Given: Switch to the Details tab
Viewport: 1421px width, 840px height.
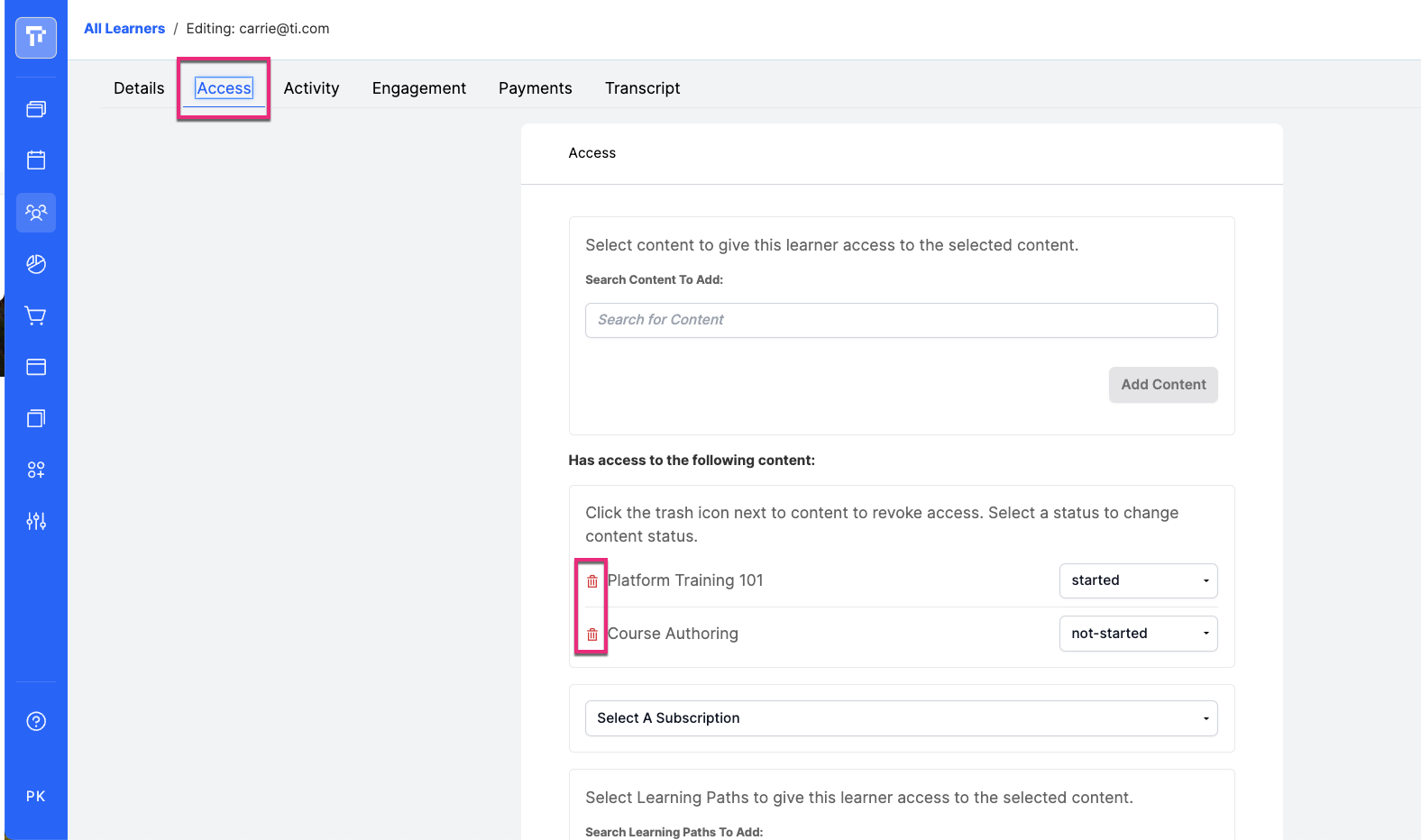Looking at the screenshot, I should pos(139,88).
